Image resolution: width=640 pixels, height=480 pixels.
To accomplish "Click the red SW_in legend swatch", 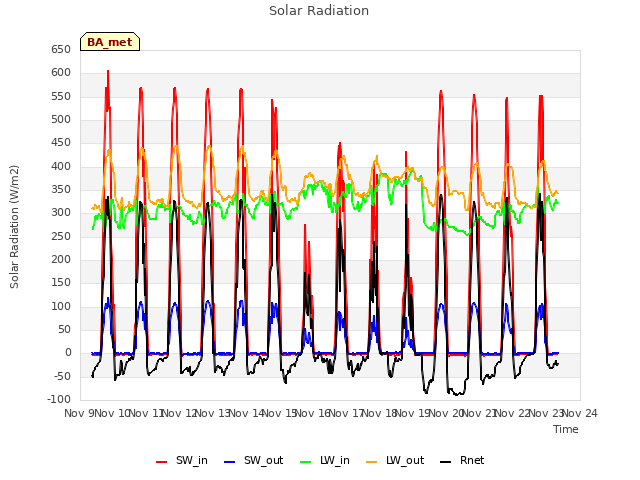I will tap(162, 462).
